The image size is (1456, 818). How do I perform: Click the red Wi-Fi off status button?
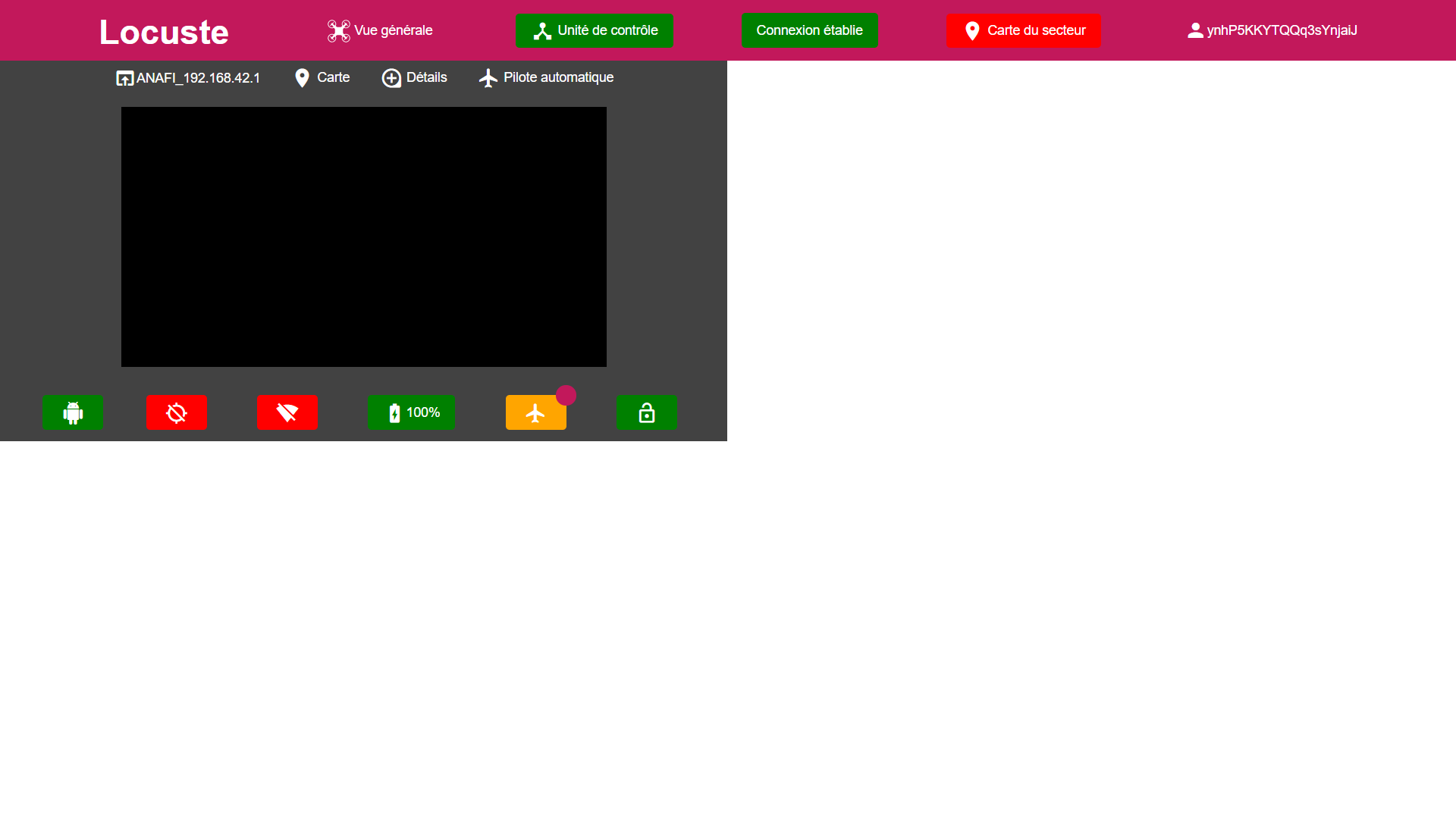click(x=287, y=412)
